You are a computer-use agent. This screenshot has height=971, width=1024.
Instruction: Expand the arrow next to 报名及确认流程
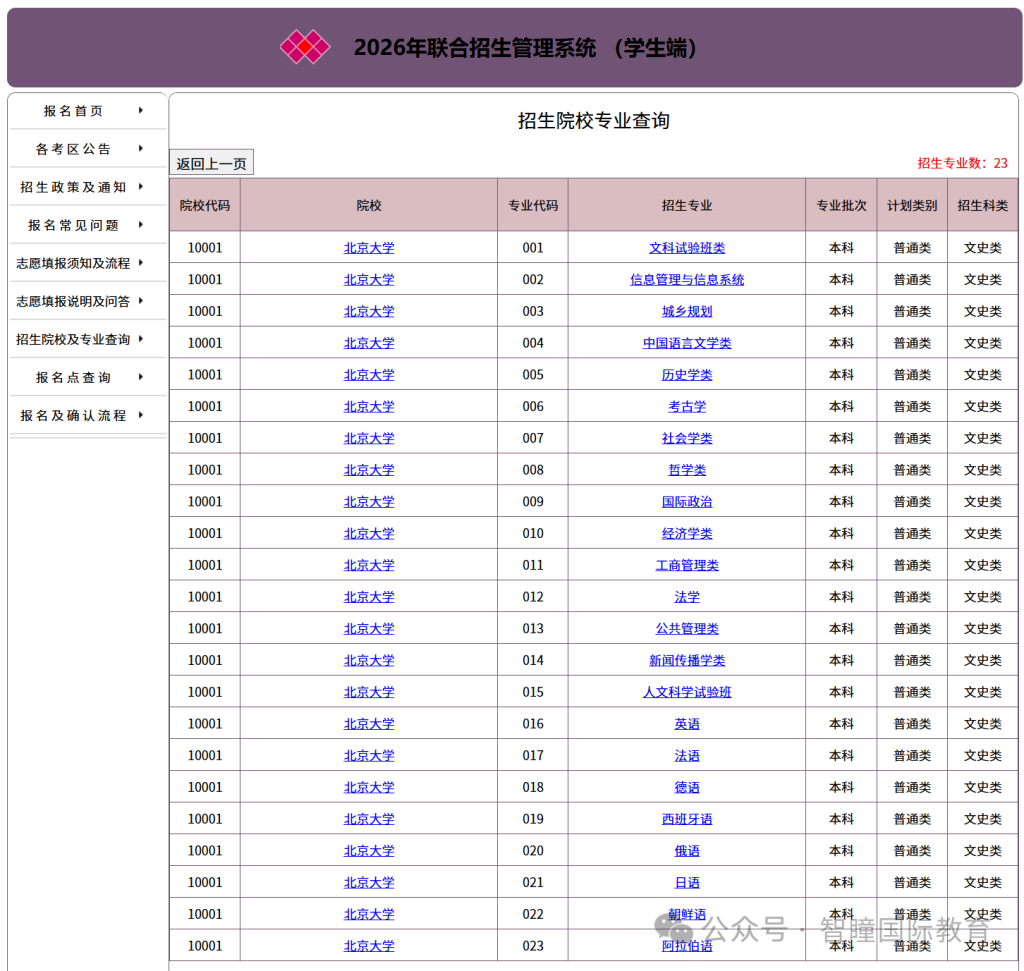(x=140, y=415)
